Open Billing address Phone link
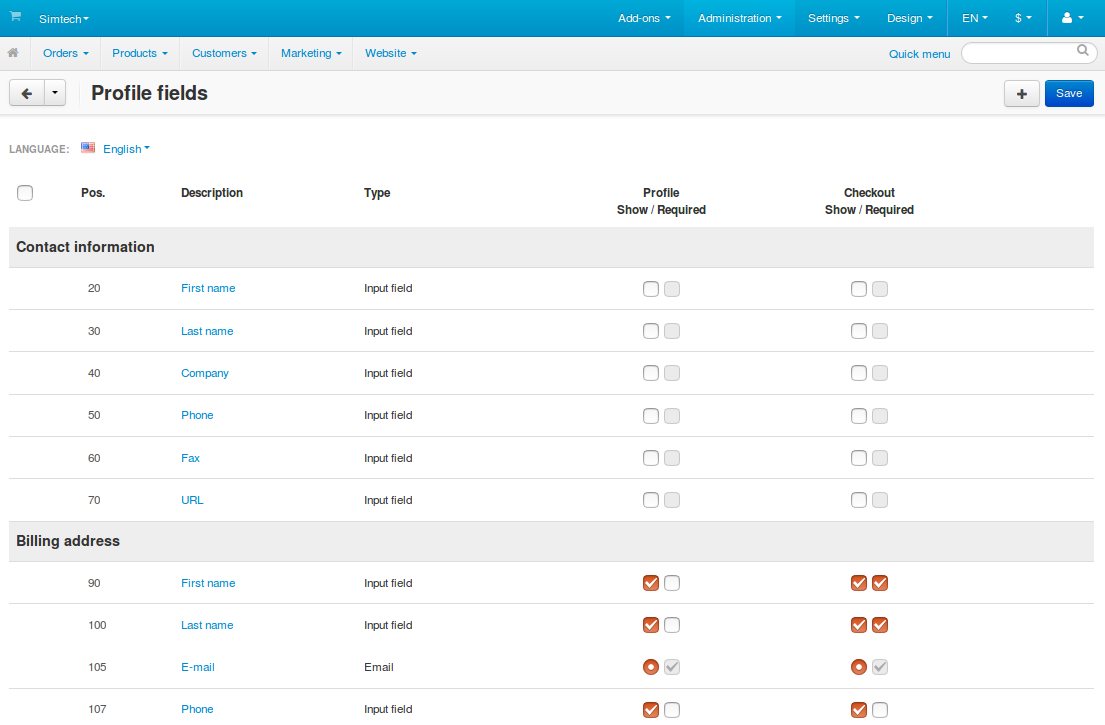The width and height of the screenshot is (1105, 725). (x=197, y=709)
